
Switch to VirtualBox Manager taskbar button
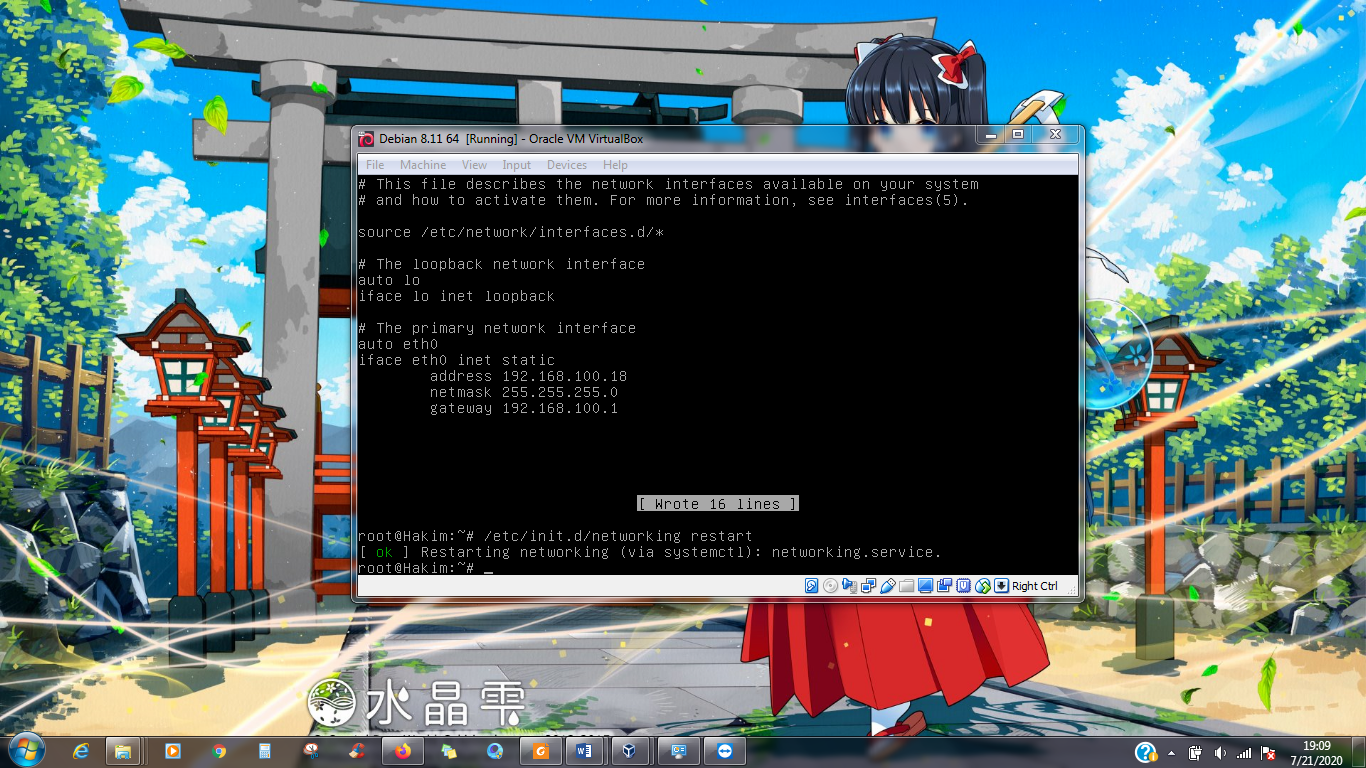tap(627, 751)
